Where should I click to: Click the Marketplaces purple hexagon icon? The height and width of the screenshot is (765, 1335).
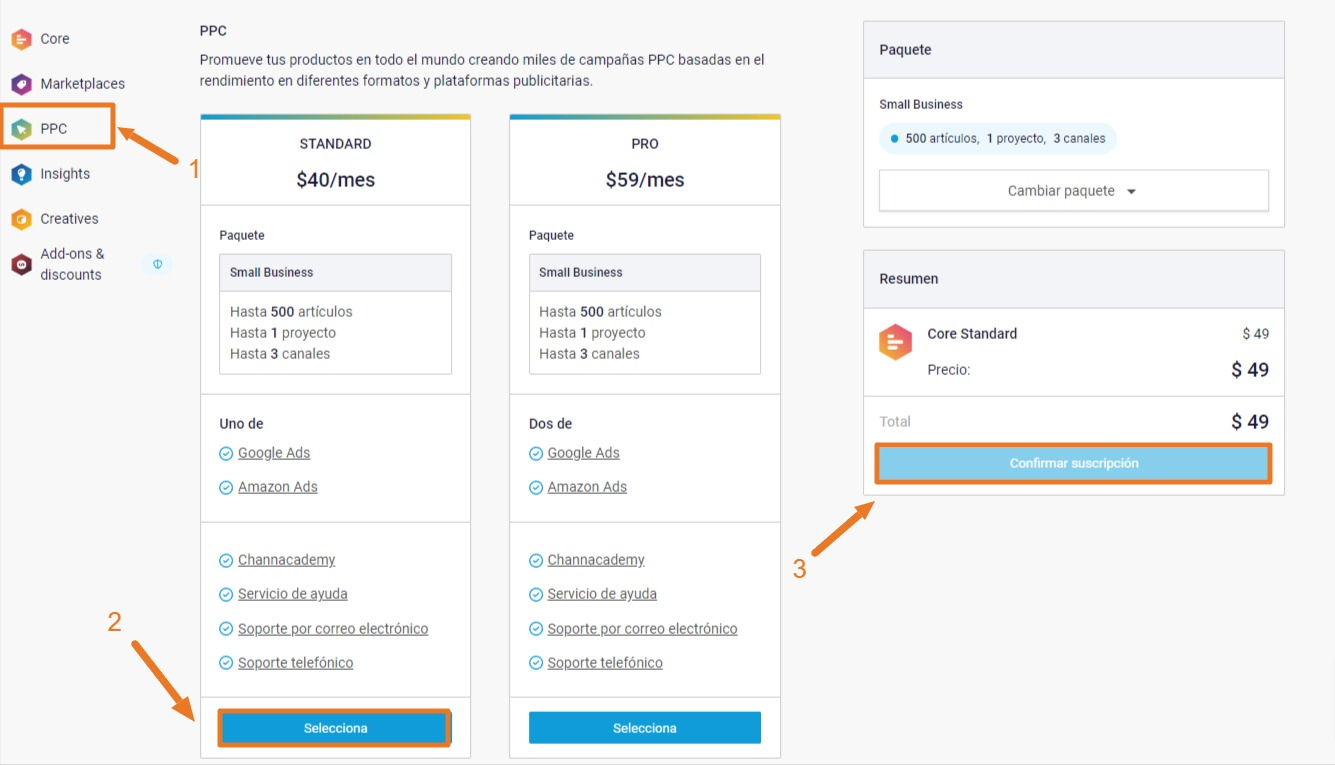pyautogui.click(x=21, y=84)
